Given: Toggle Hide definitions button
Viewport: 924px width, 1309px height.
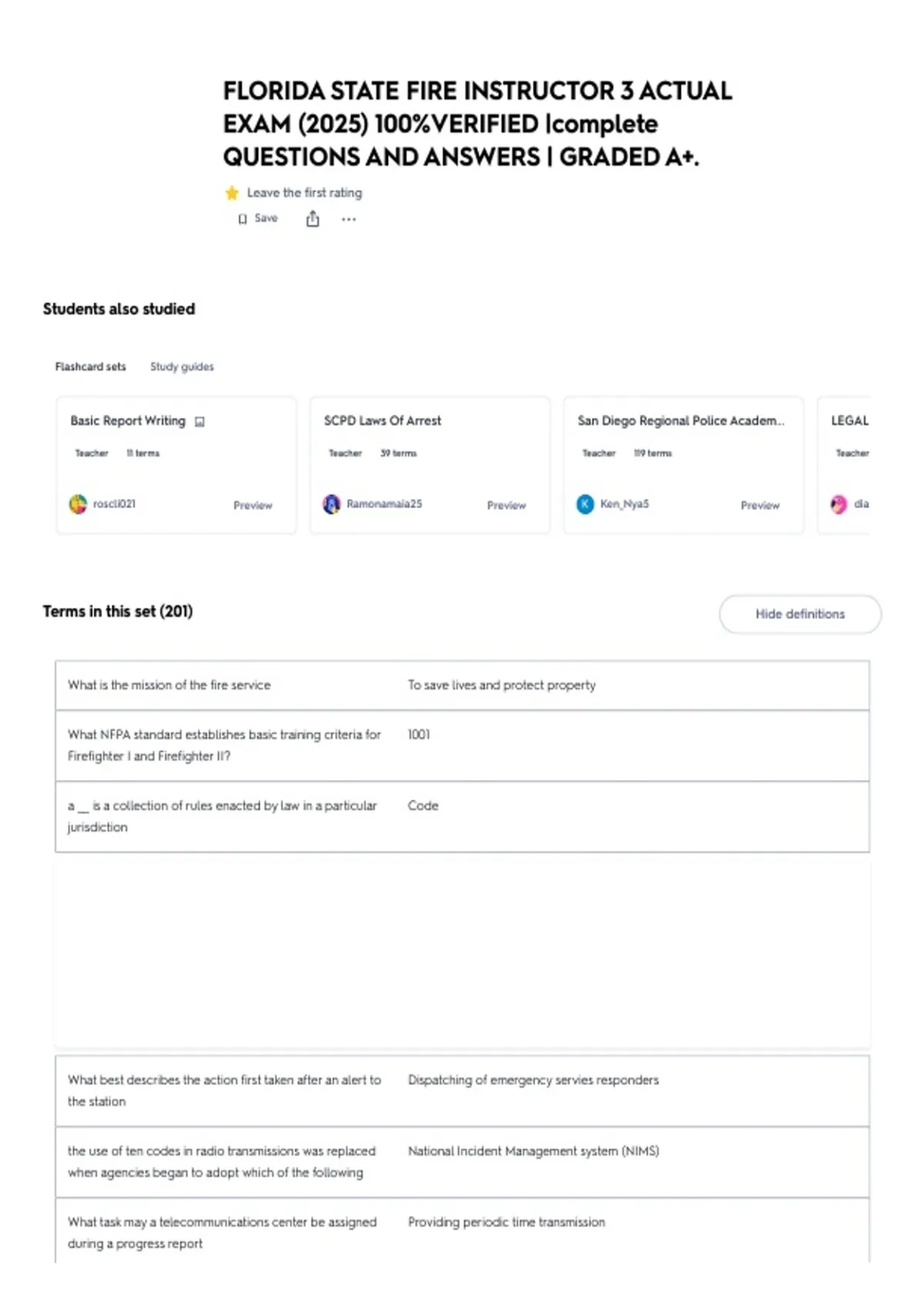Looking at the screenshot, I should click(x=800, y=614).
